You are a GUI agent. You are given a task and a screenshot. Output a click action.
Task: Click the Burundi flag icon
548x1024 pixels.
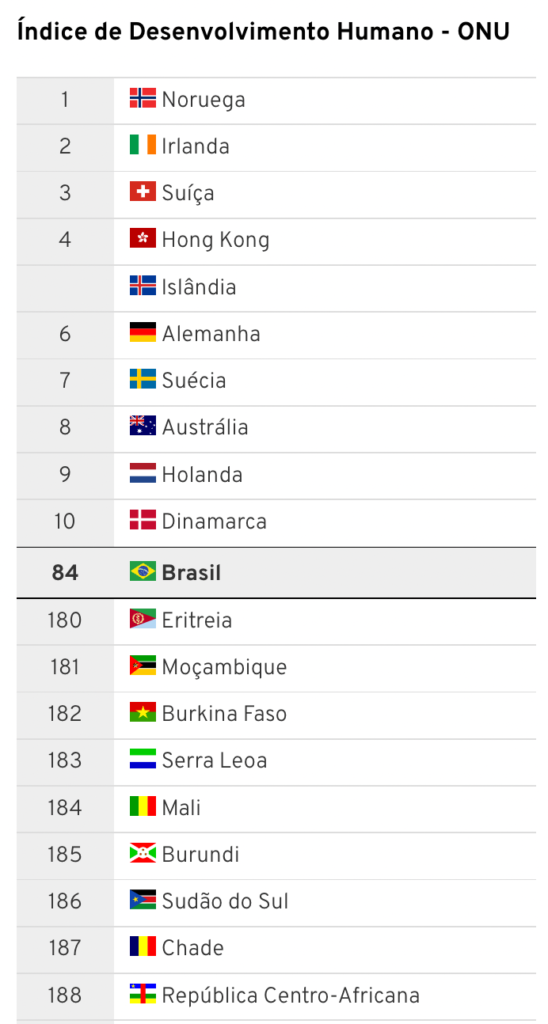tap(142, 853)
